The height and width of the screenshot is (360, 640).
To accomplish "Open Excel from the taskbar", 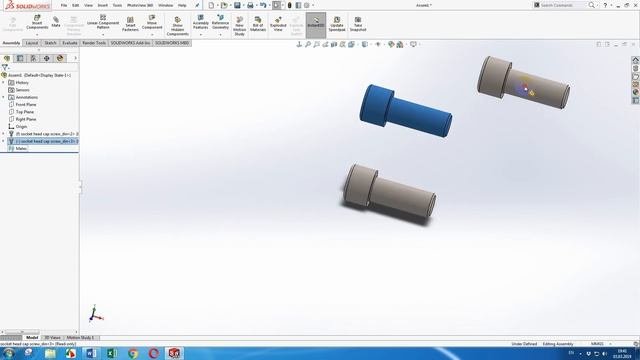I will tap(112, 353).
